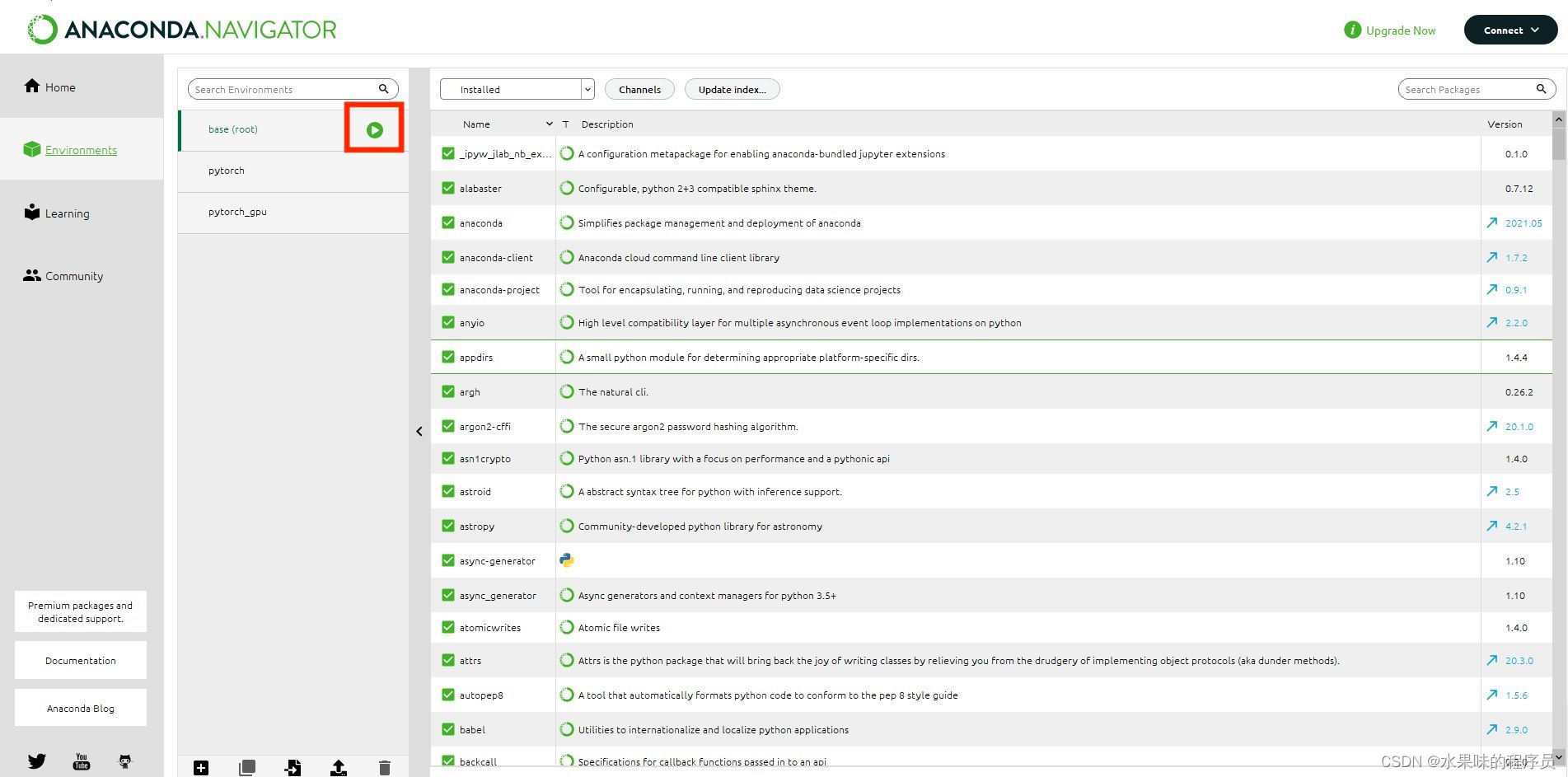Click the upgrade arrow for anaconda package

(1492, 222)
